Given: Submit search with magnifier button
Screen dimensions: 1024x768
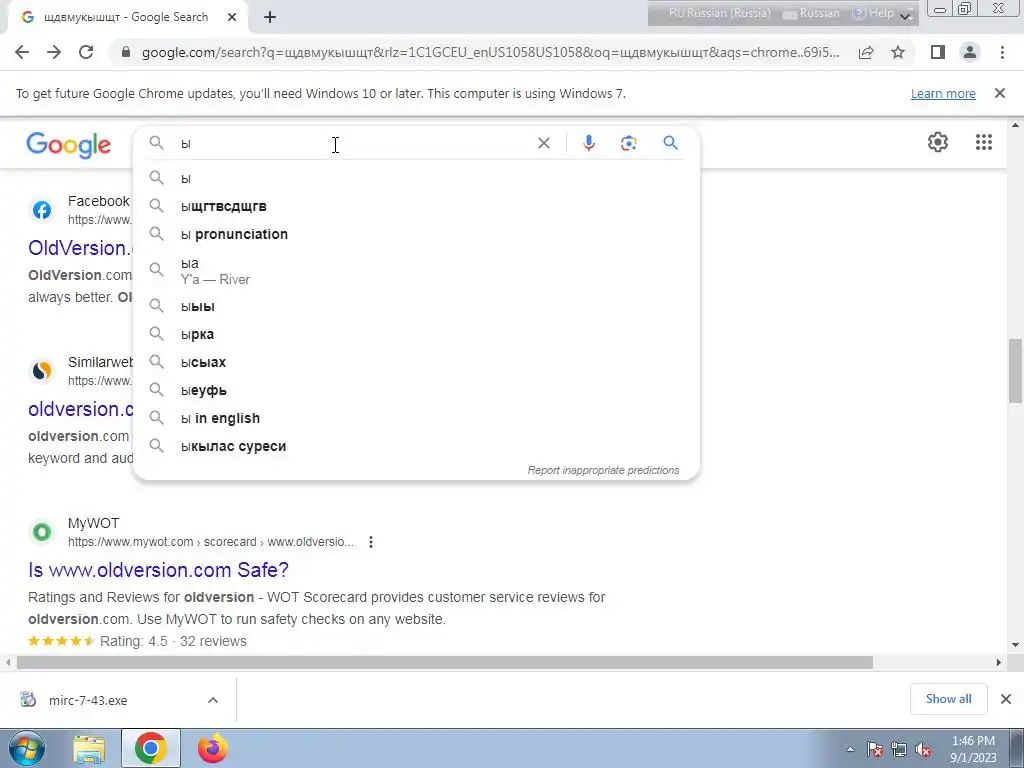Looking at the screenshot, I should pos(671,142).
